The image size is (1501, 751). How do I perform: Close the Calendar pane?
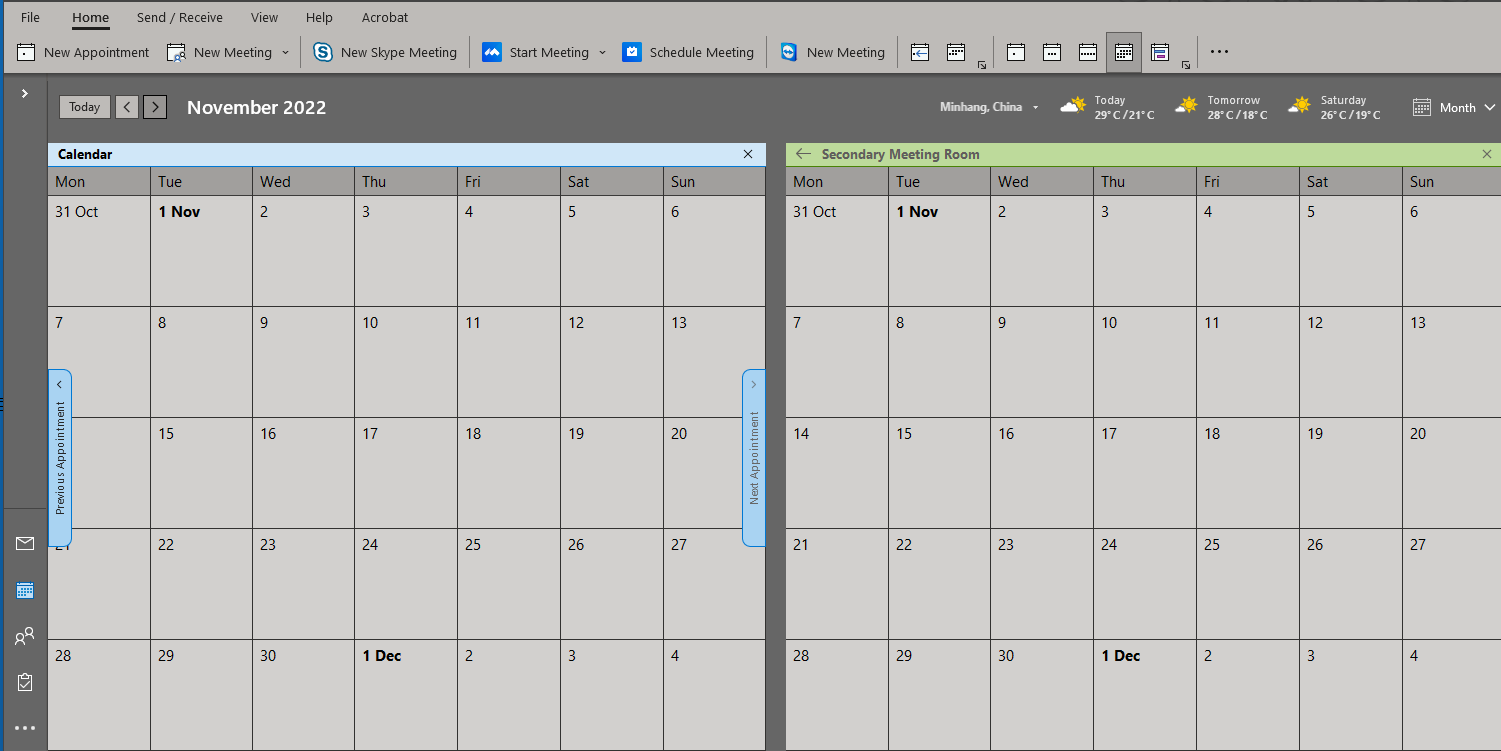point(748,154)
